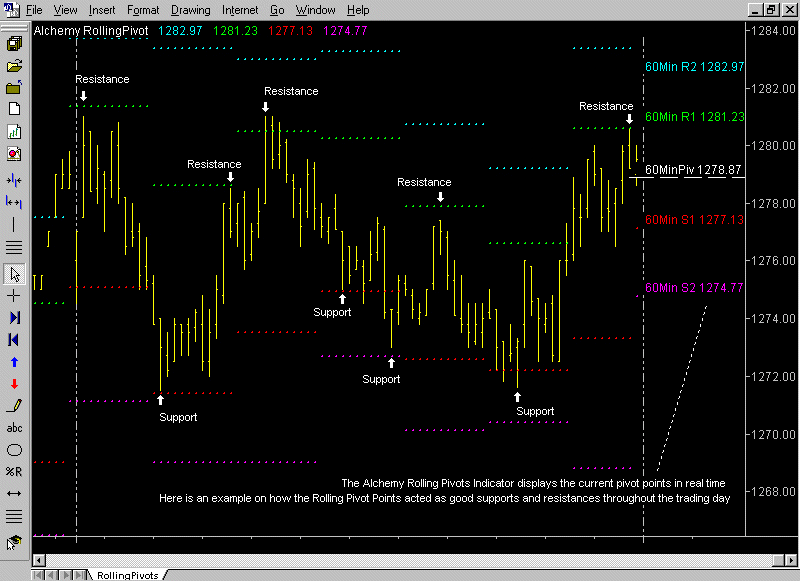Click the lower horizontal lines icon

tap(14, 516)
